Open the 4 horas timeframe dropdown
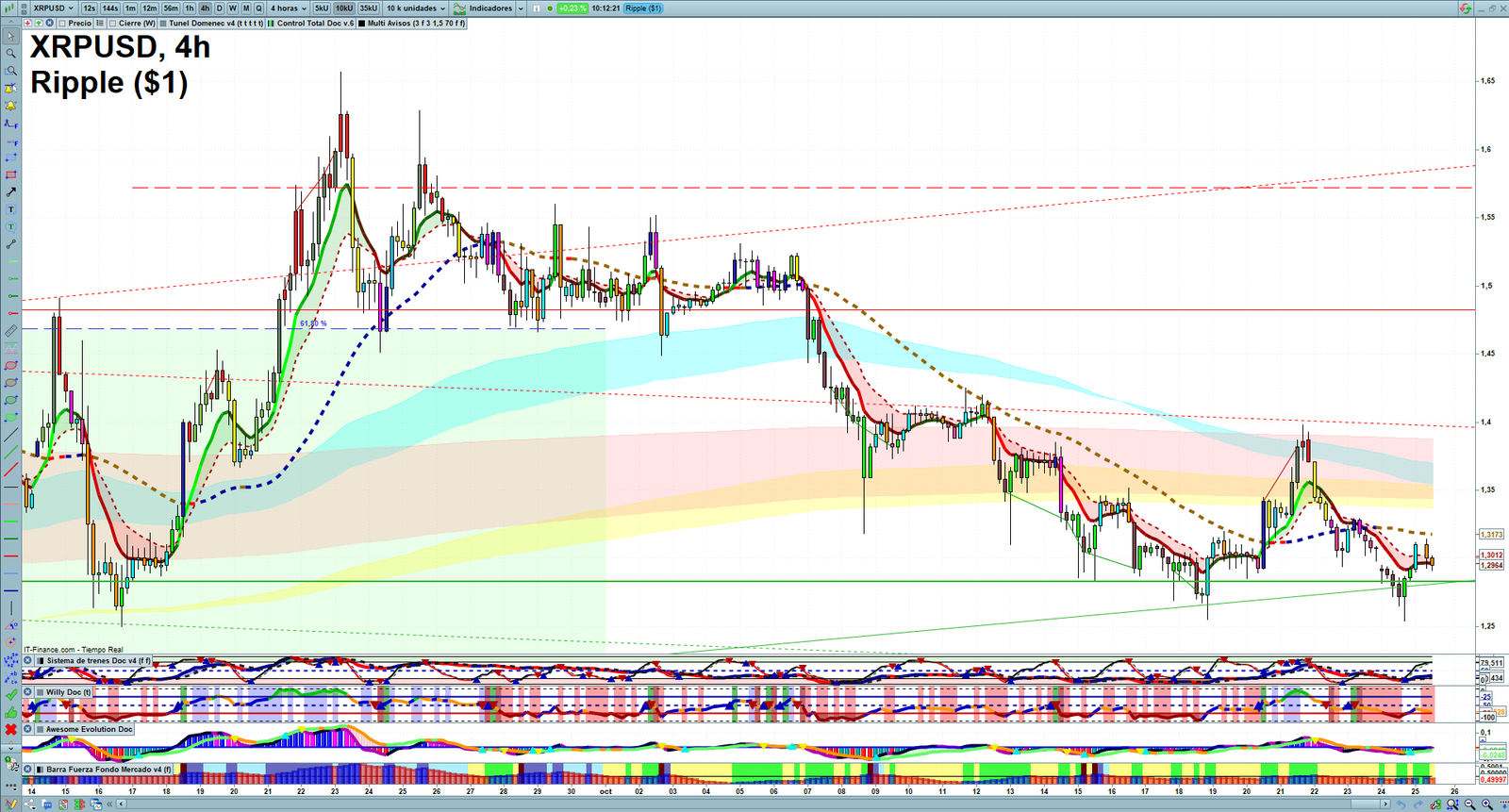The height and width of the screenshot is (812, 1509). click(x=289, y=8)
